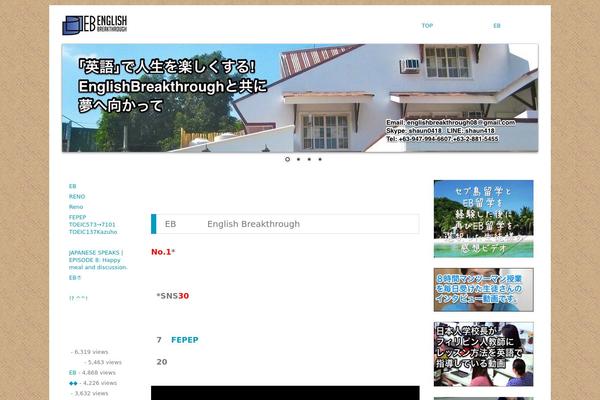Screen dimensions: 600x400
Task: Click the '*SNS30' text line
Action: 173,296
